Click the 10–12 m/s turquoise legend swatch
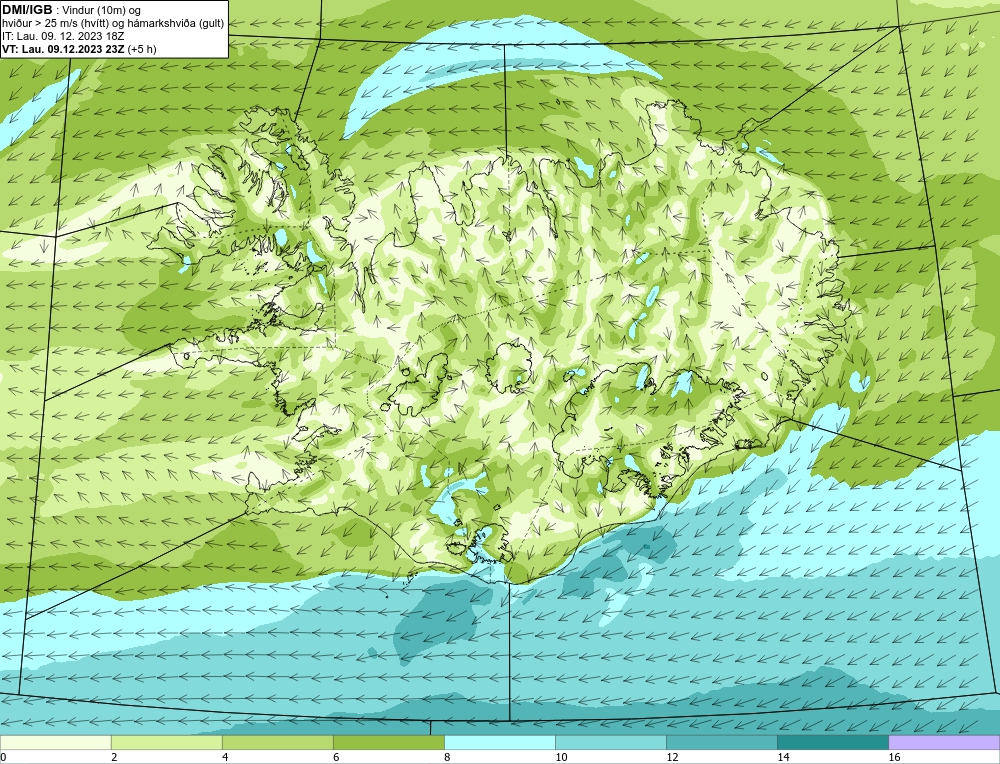 [x=610, y=742]
